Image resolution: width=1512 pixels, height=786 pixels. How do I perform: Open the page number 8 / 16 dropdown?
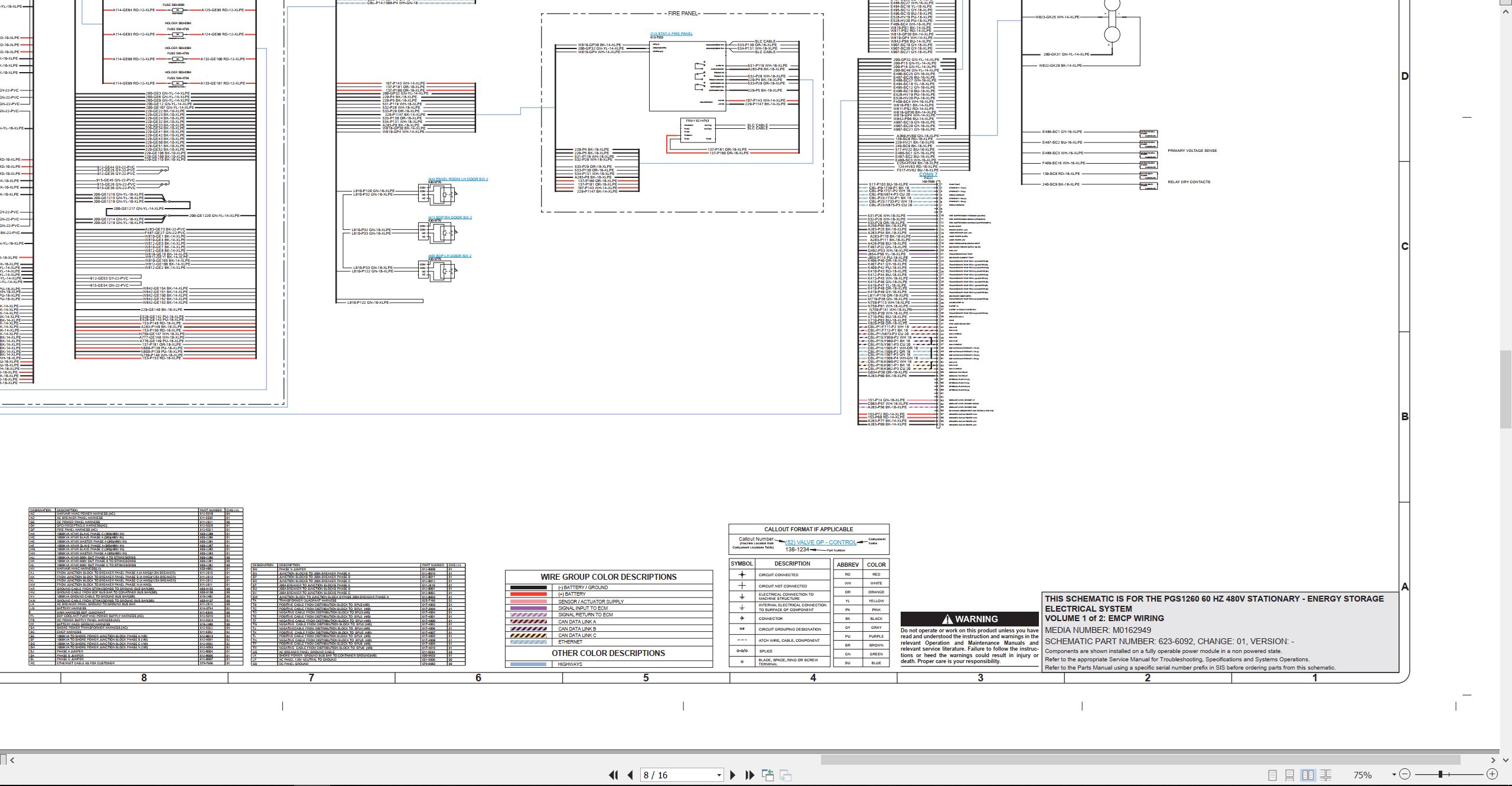coord(719,775)
